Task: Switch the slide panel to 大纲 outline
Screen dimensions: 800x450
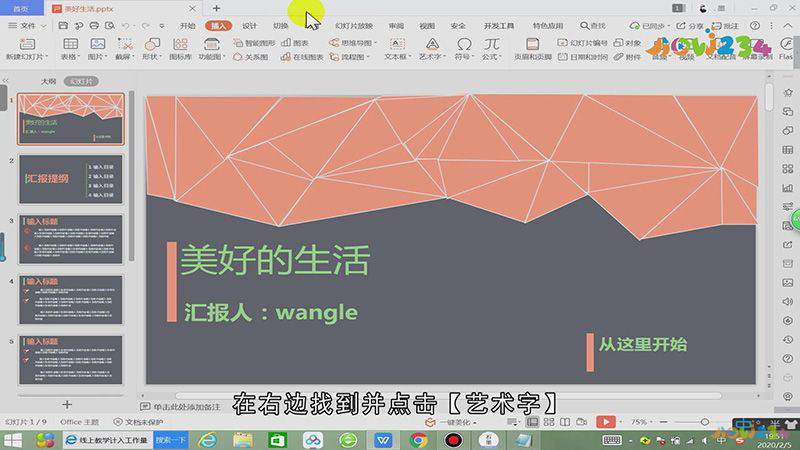Action: pos(48,81)
